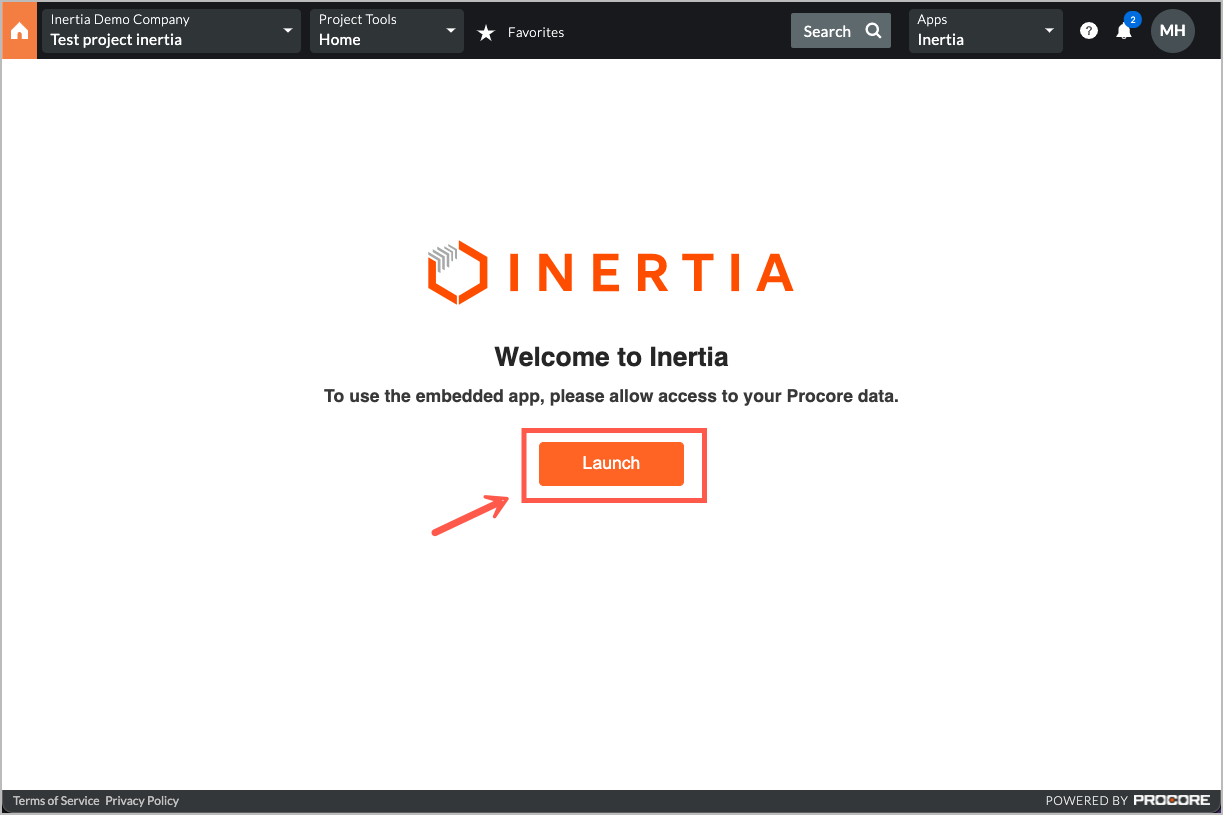The image size is (1223, 815).
Task: Click the Search button
Action: (841, 31)
